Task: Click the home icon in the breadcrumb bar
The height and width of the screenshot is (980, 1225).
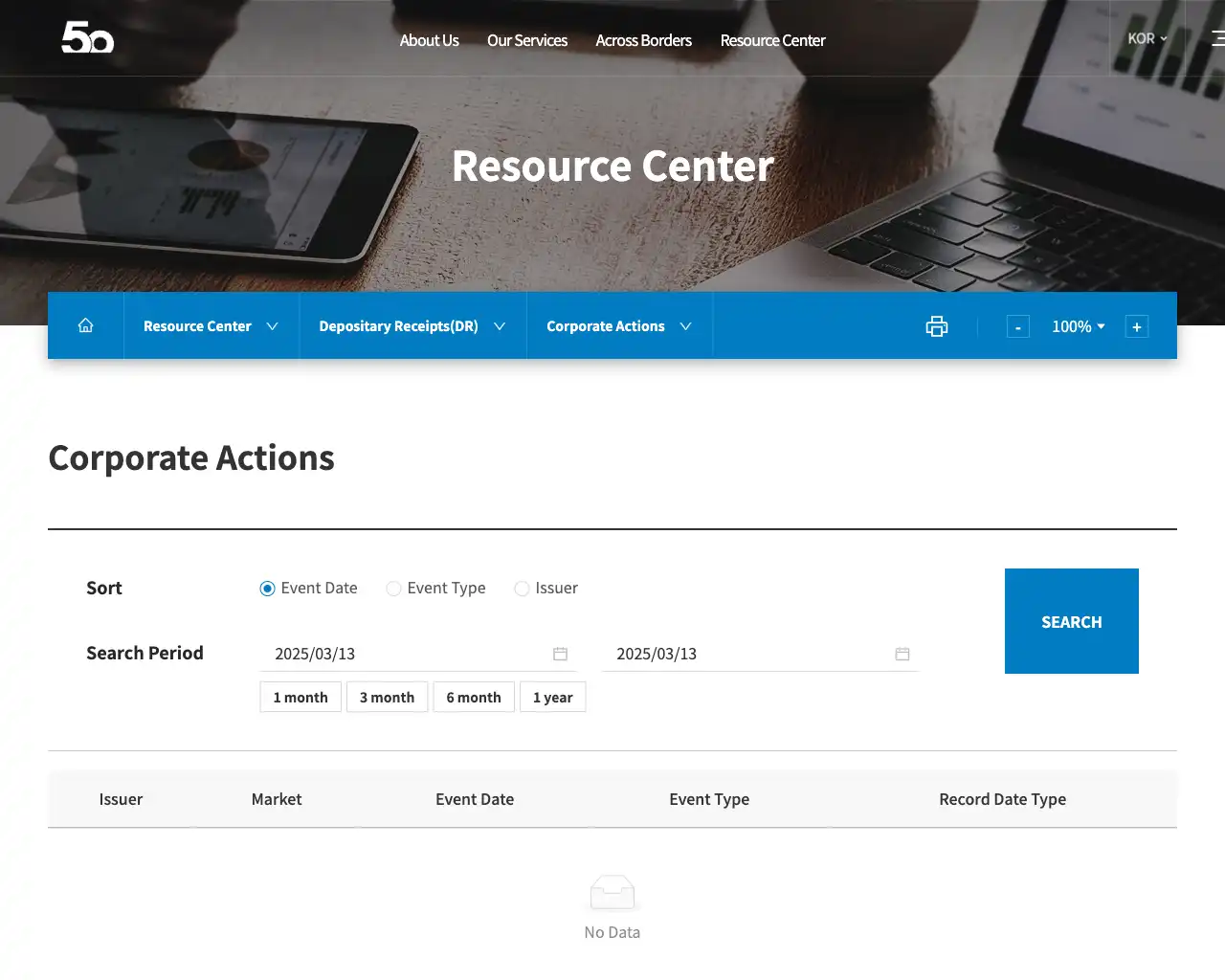Action: [x=85, y=325]
